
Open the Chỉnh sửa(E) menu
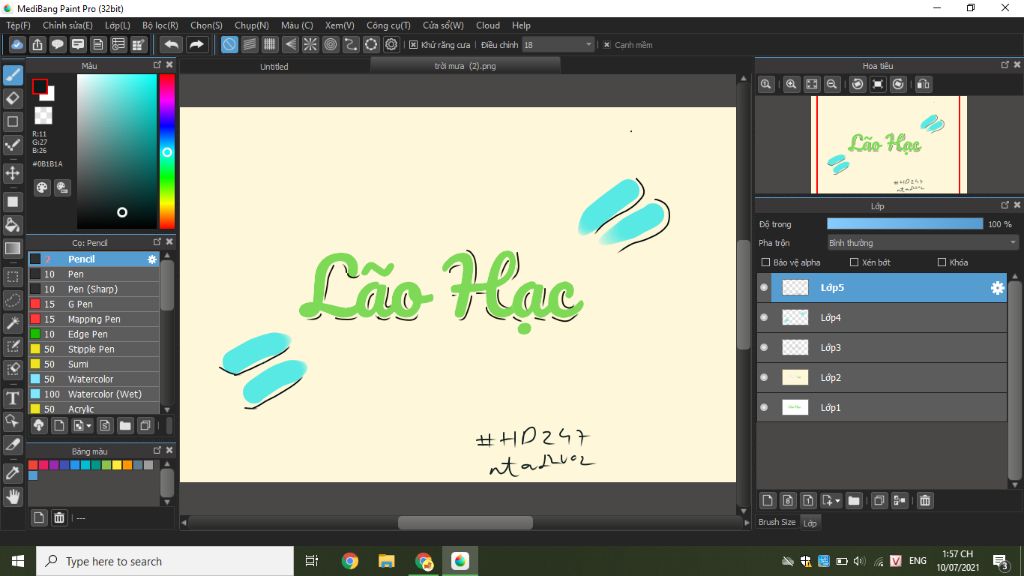(67, 25)
